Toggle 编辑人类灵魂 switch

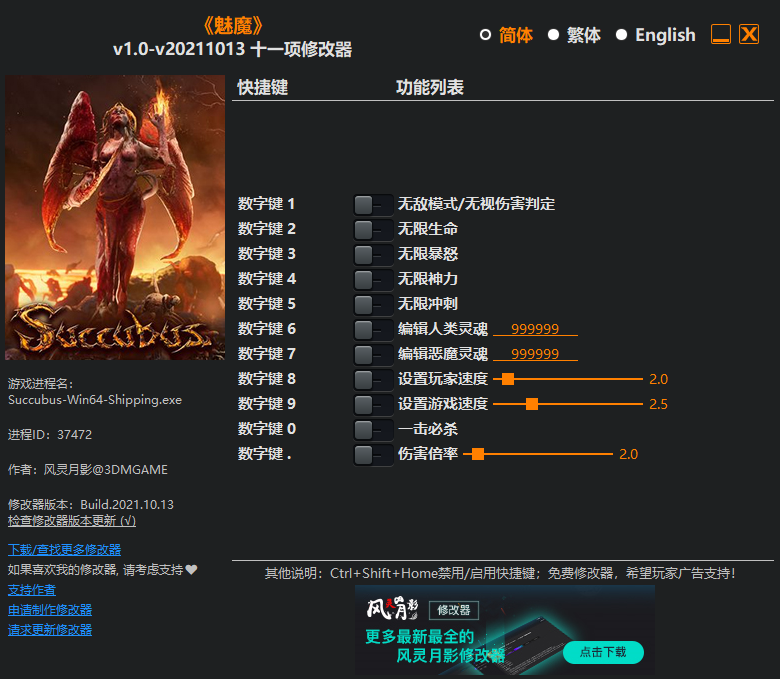point(373,329)
